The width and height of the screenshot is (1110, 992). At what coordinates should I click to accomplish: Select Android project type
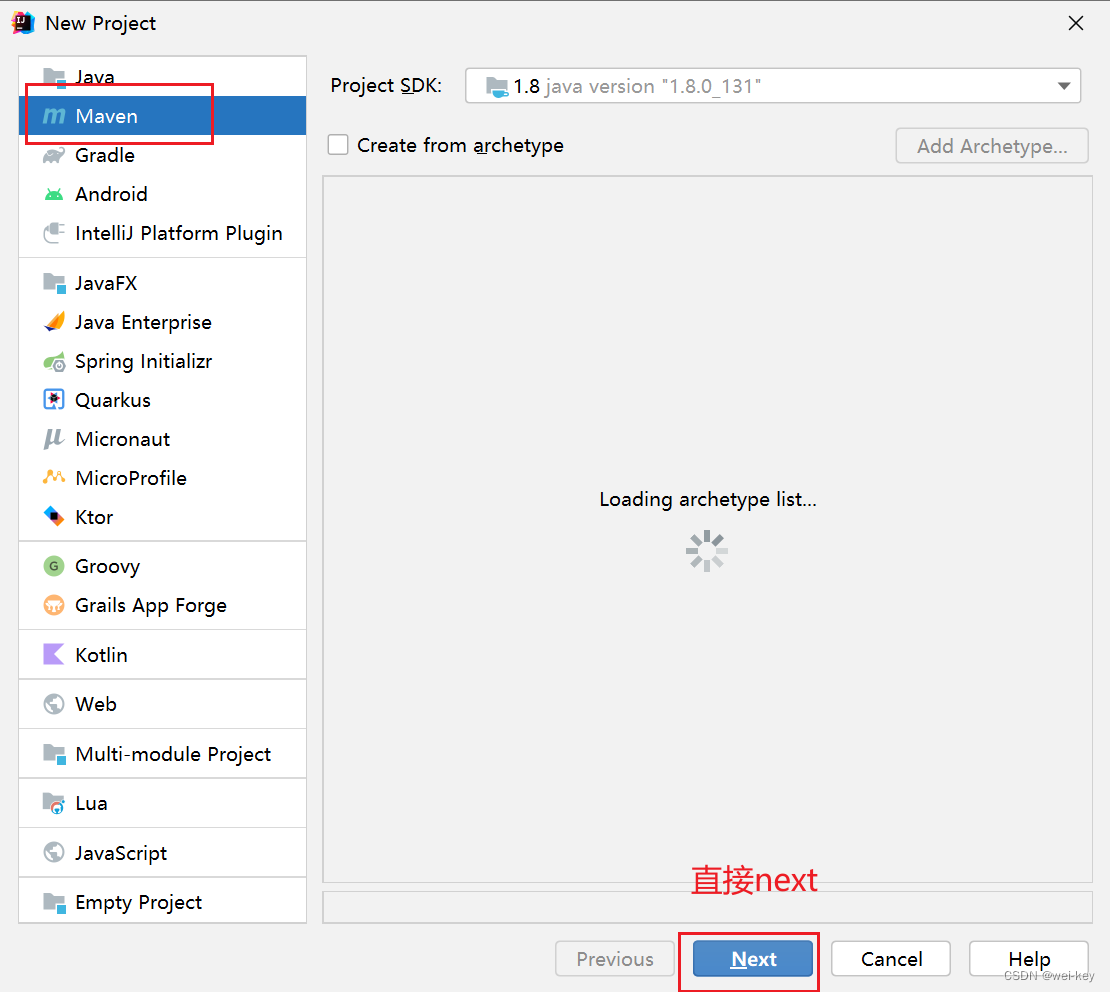(162, 194)
